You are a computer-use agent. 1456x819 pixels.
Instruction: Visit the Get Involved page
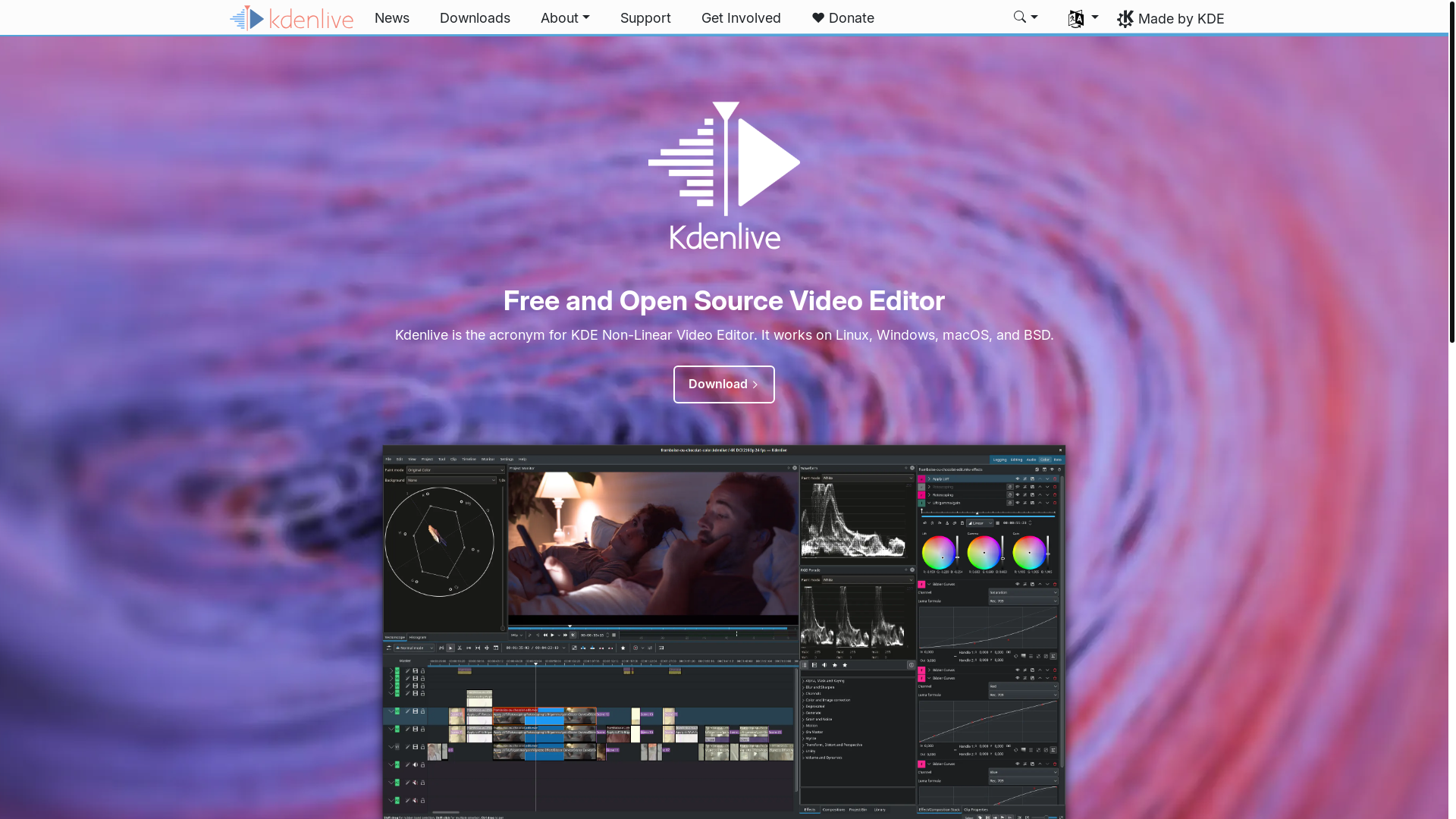pyautogui.click(x=741, y=18)
